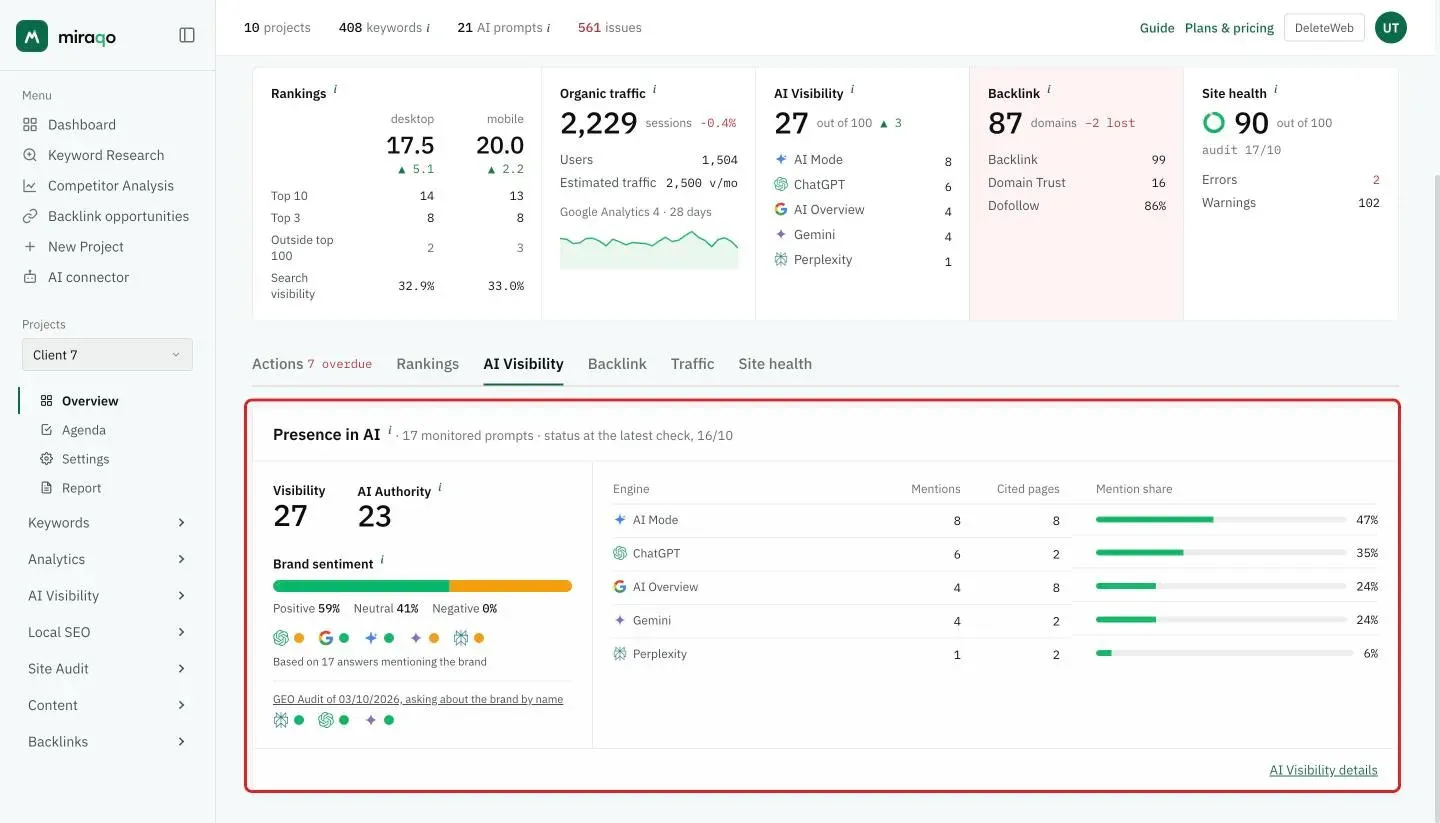Click the info icon next to Rankings
Image resolution: width=1440 pixels, height=823 pixels.
[335, 90]
